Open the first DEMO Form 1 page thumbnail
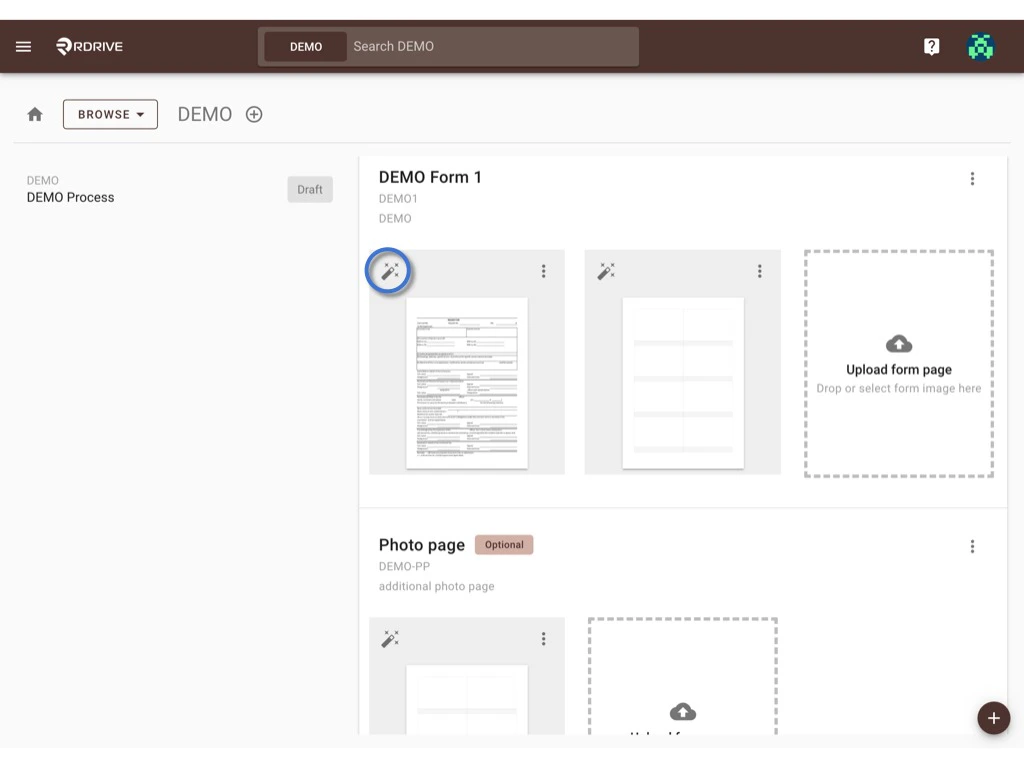 point(466,380)
